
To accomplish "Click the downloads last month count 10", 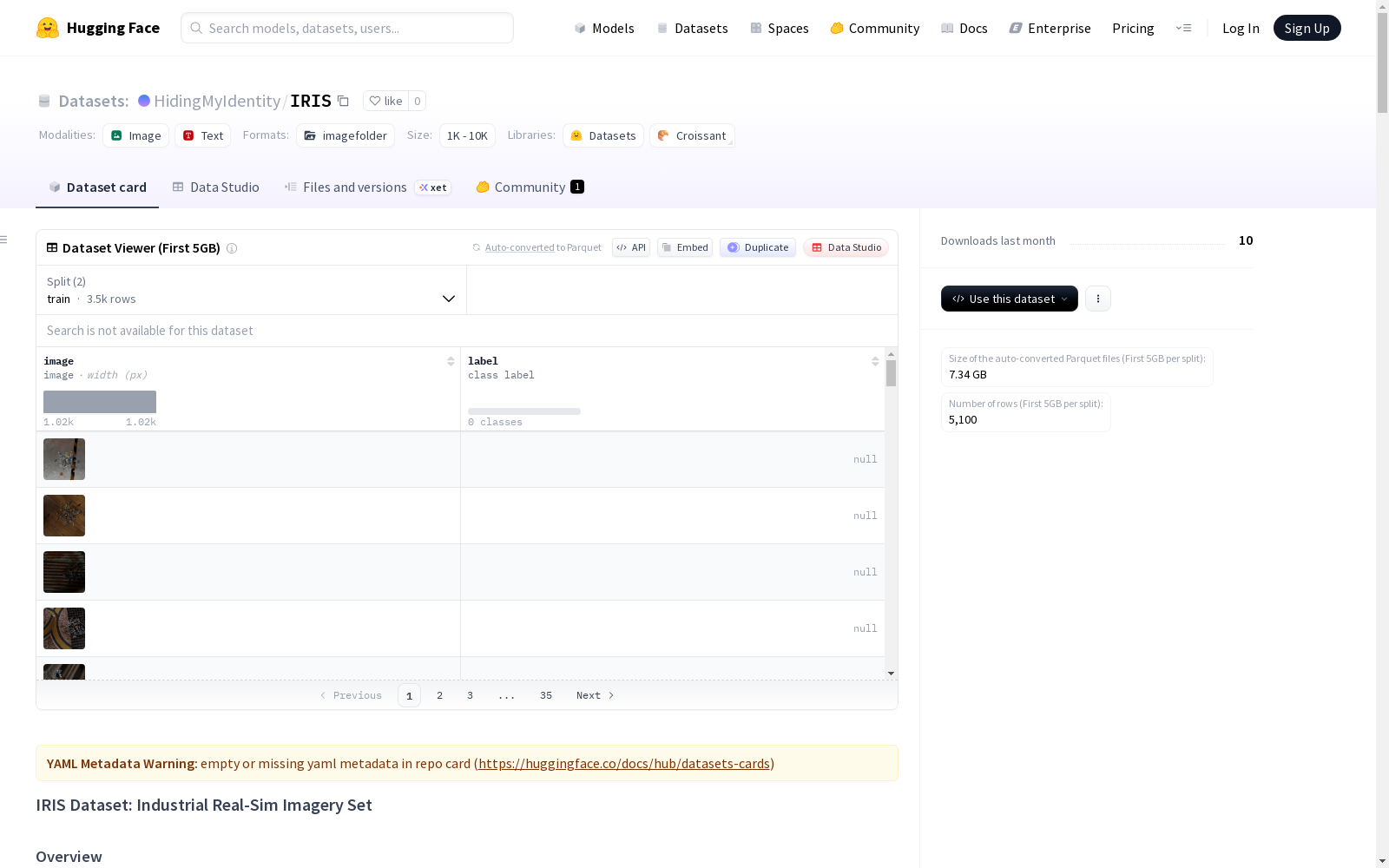I will point(1246,240).
